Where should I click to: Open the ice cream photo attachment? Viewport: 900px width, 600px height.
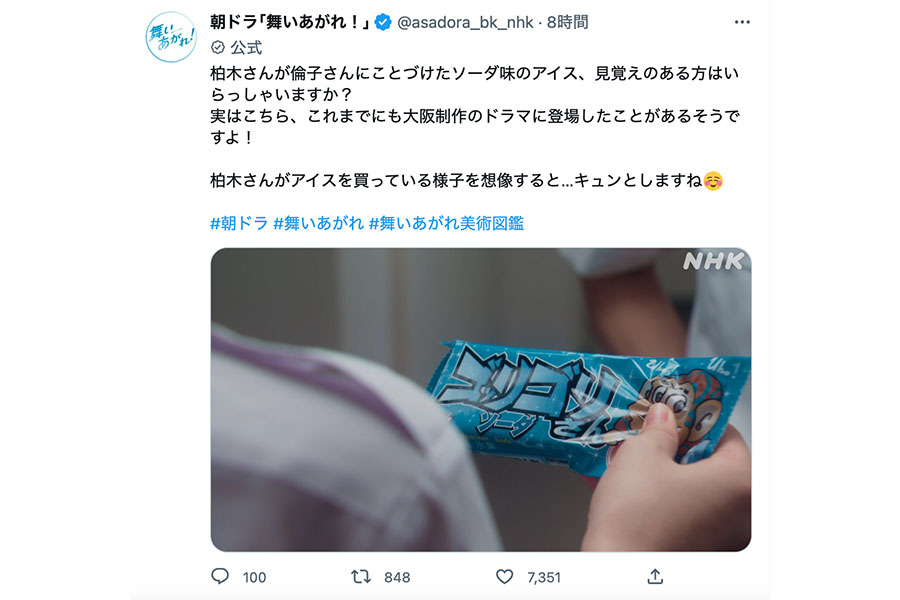481,400
